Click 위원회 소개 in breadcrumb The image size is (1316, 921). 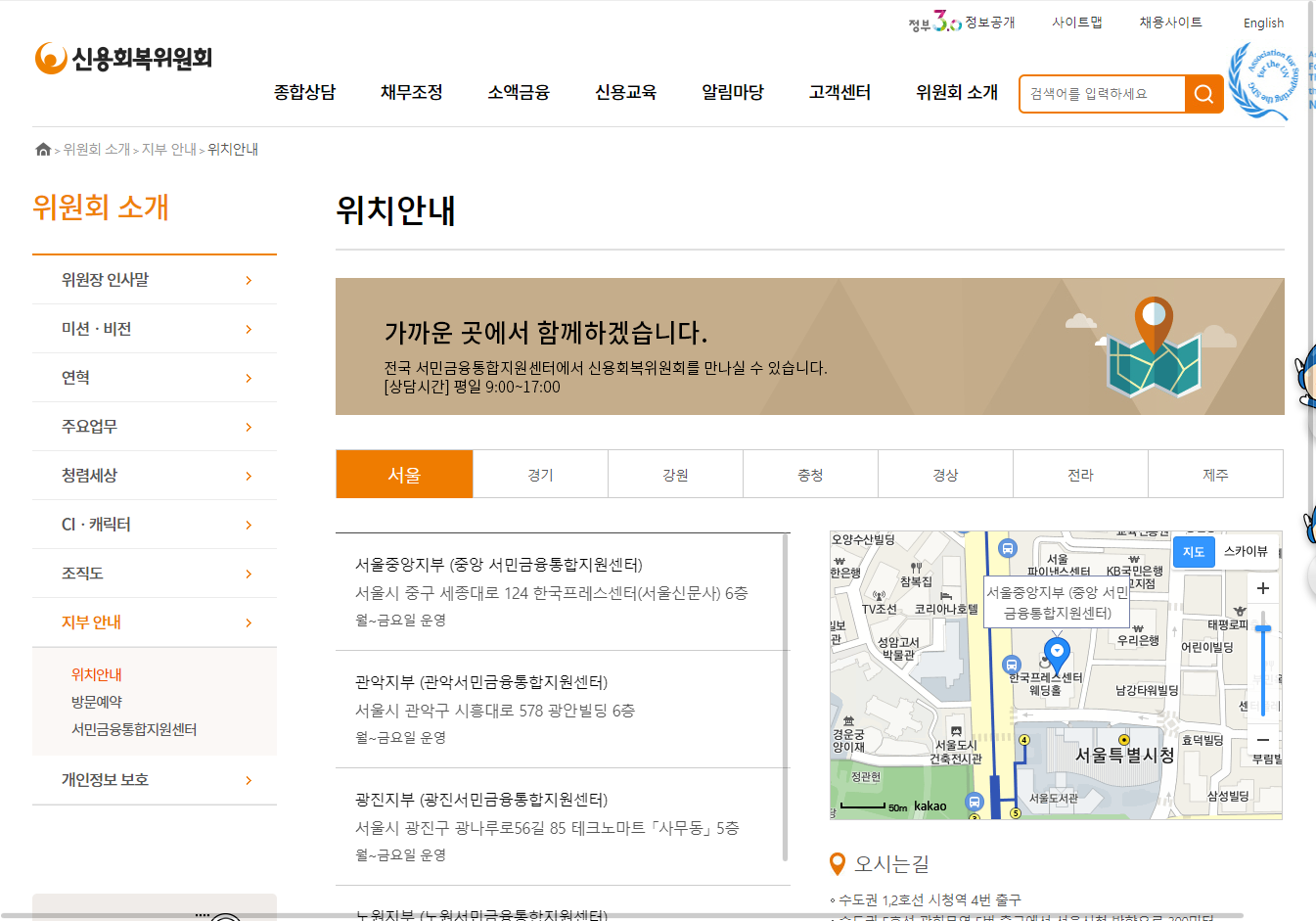click(97, 150)
